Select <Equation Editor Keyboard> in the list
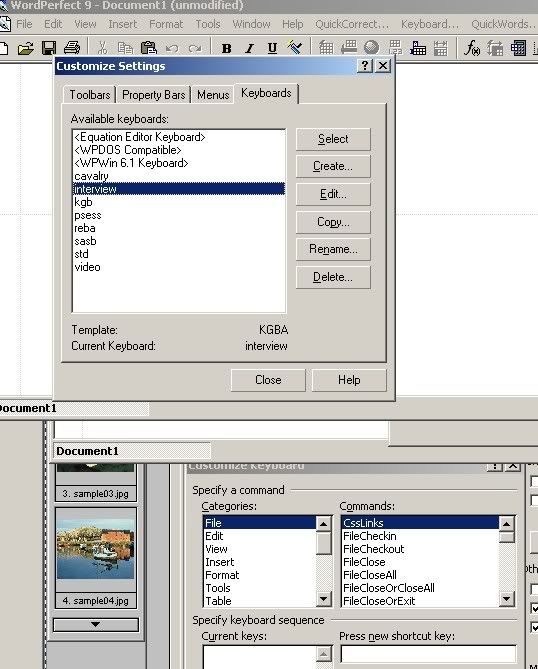 coord(179,137)
